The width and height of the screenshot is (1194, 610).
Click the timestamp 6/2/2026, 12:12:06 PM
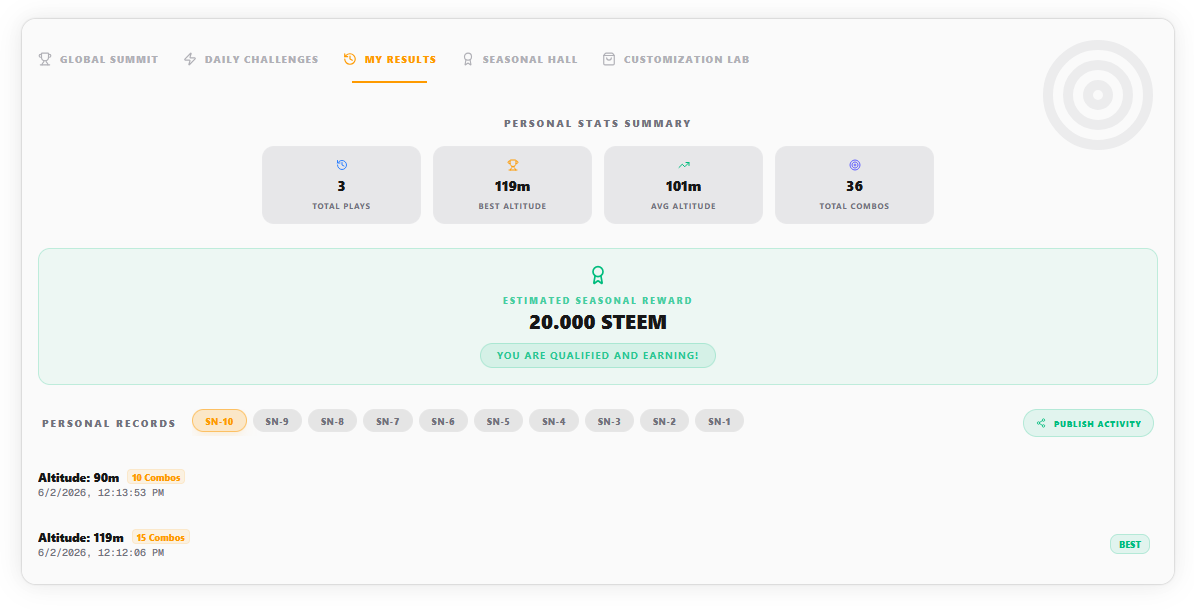pyautogui.click(x=101, y=553)
